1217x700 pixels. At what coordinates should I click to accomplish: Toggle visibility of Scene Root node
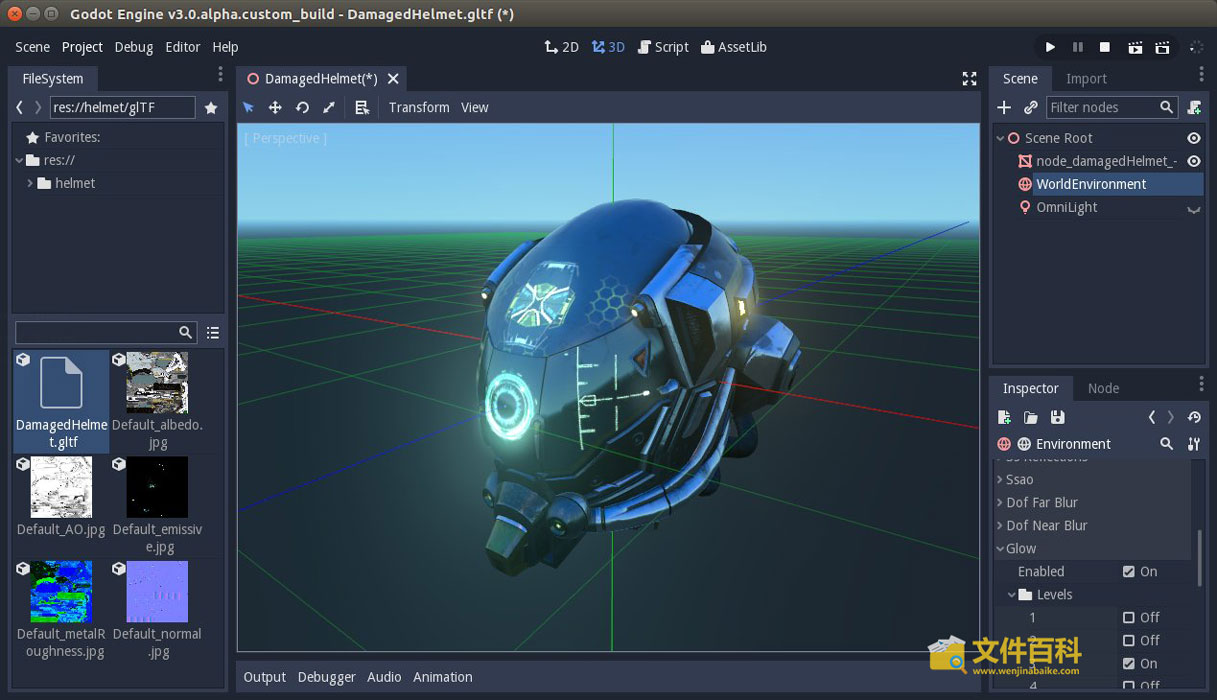pos(1193,138)
